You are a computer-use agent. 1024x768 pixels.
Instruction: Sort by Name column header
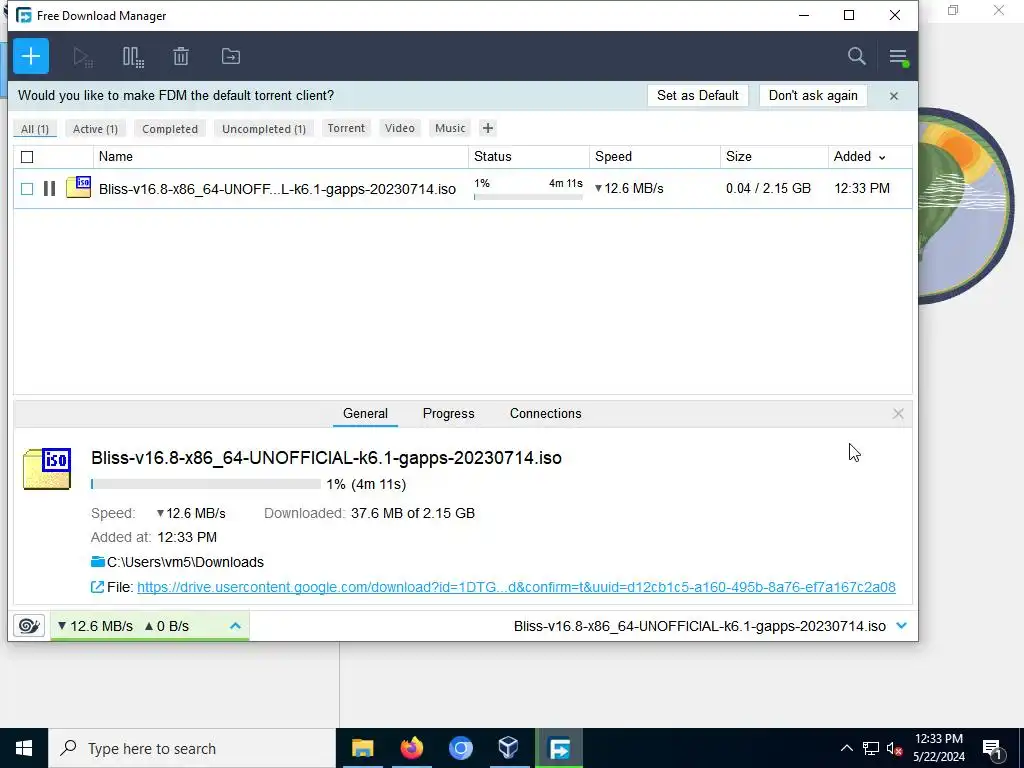(x=281, y=157)
